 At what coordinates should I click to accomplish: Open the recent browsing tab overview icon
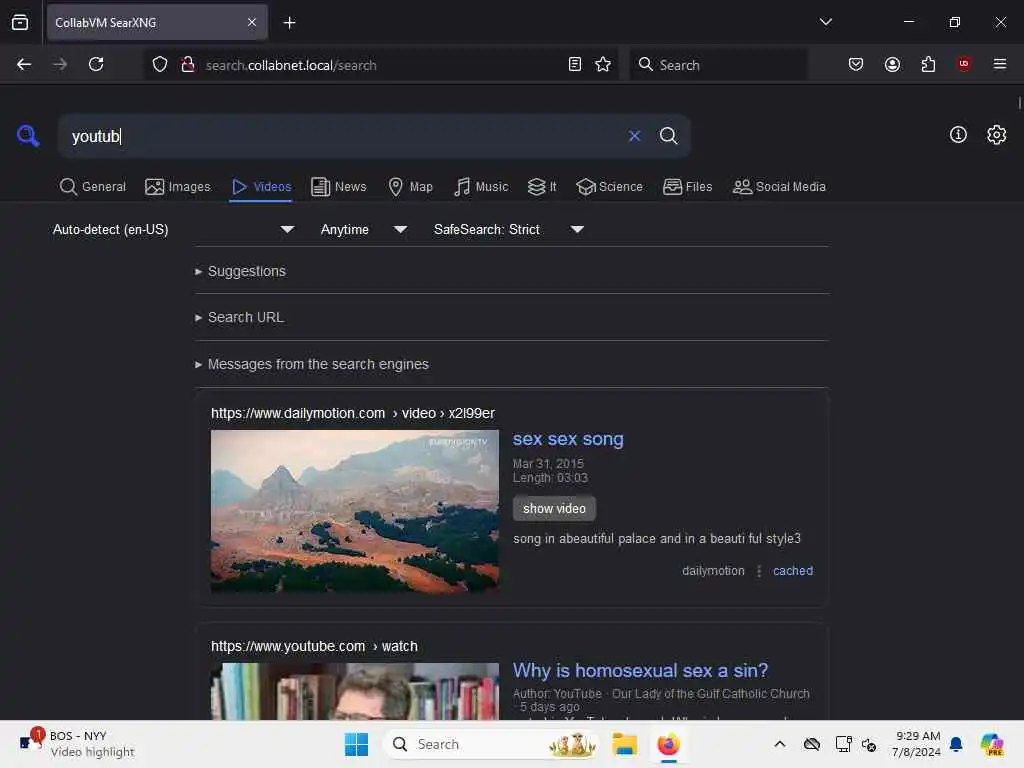pyautogui.click(x=20, y=23)
